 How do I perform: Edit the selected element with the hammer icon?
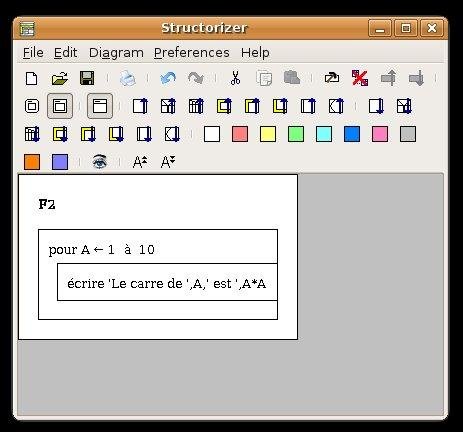332,78
